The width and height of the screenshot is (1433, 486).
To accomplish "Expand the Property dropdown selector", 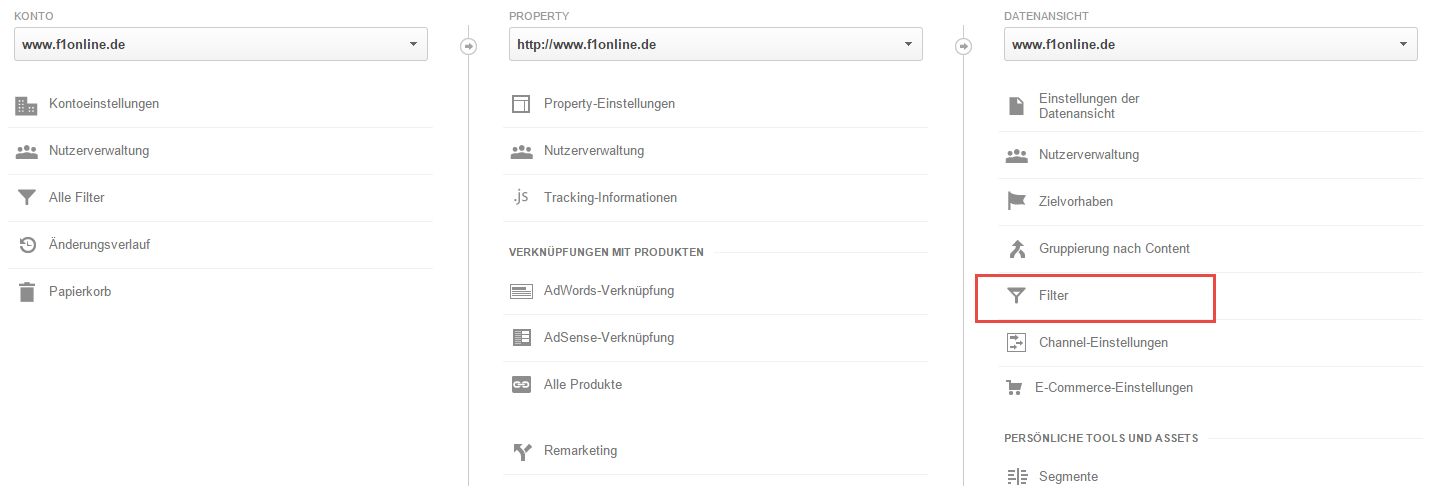I will click(x=716, y=44).
